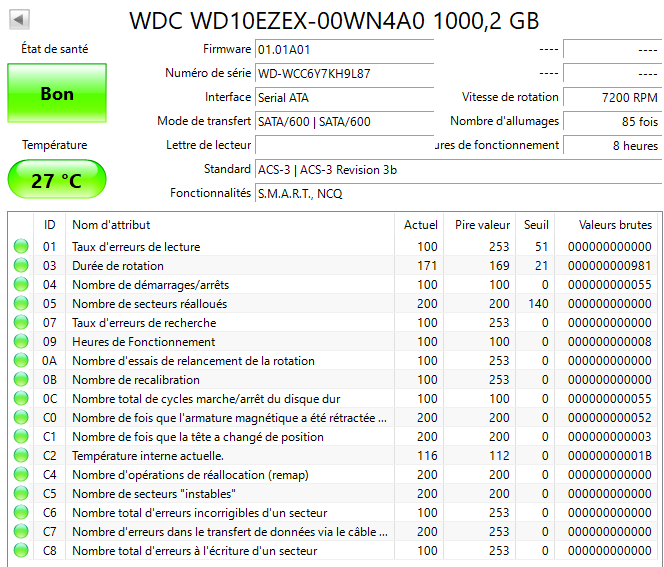
Task: Click the Pire valeur column header
Action: (x=480, y=225)
